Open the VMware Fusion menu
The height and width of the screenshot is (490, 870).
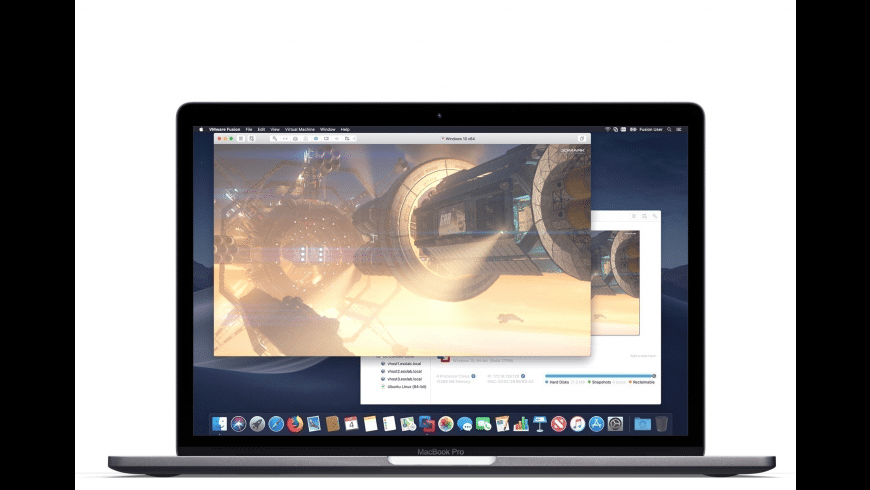(225, 129)
